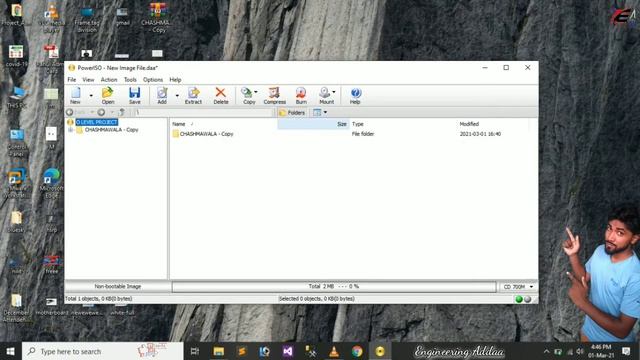Image resolution: width=640 pixels, height=360 pixels.
Task: Show hidden system tray icons
Action: (x=547, y=351)
